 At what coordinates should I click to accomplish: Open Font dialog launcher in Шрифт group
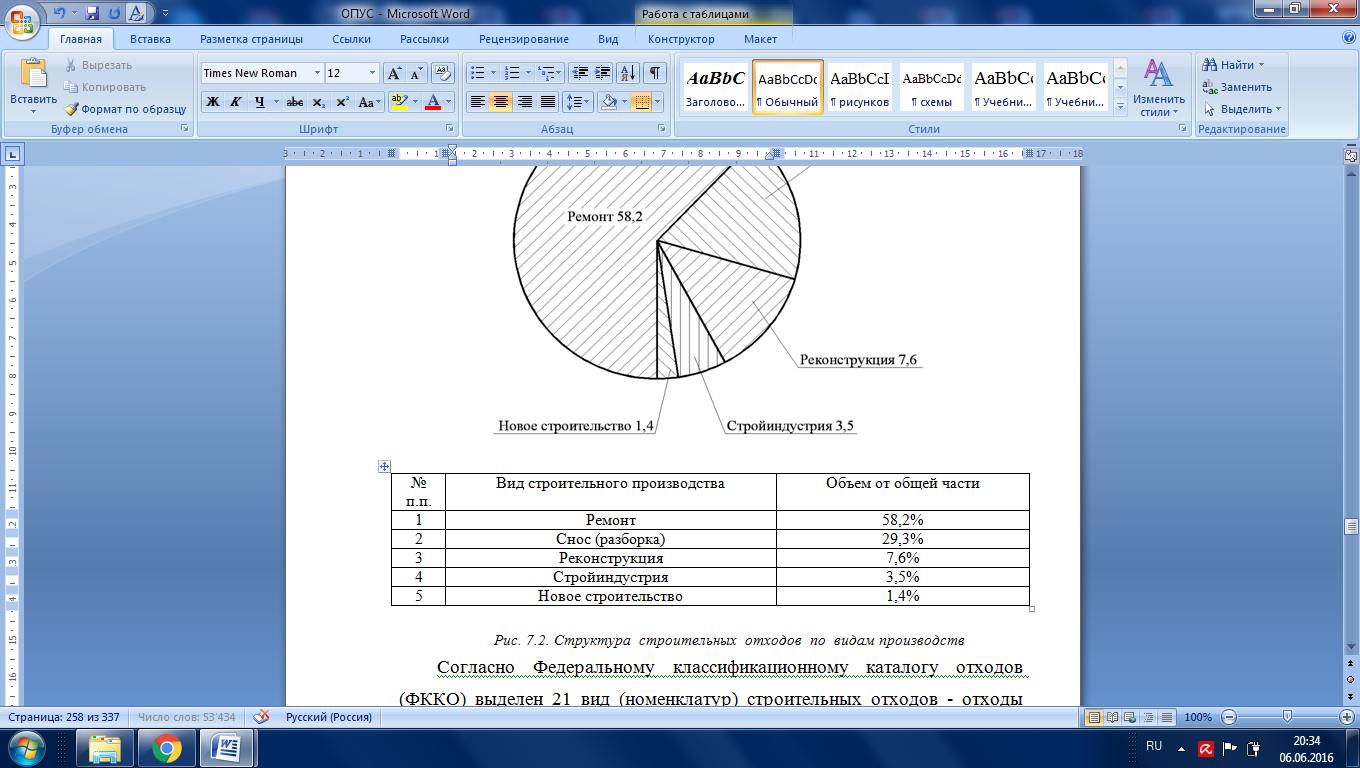coord(449,129)
